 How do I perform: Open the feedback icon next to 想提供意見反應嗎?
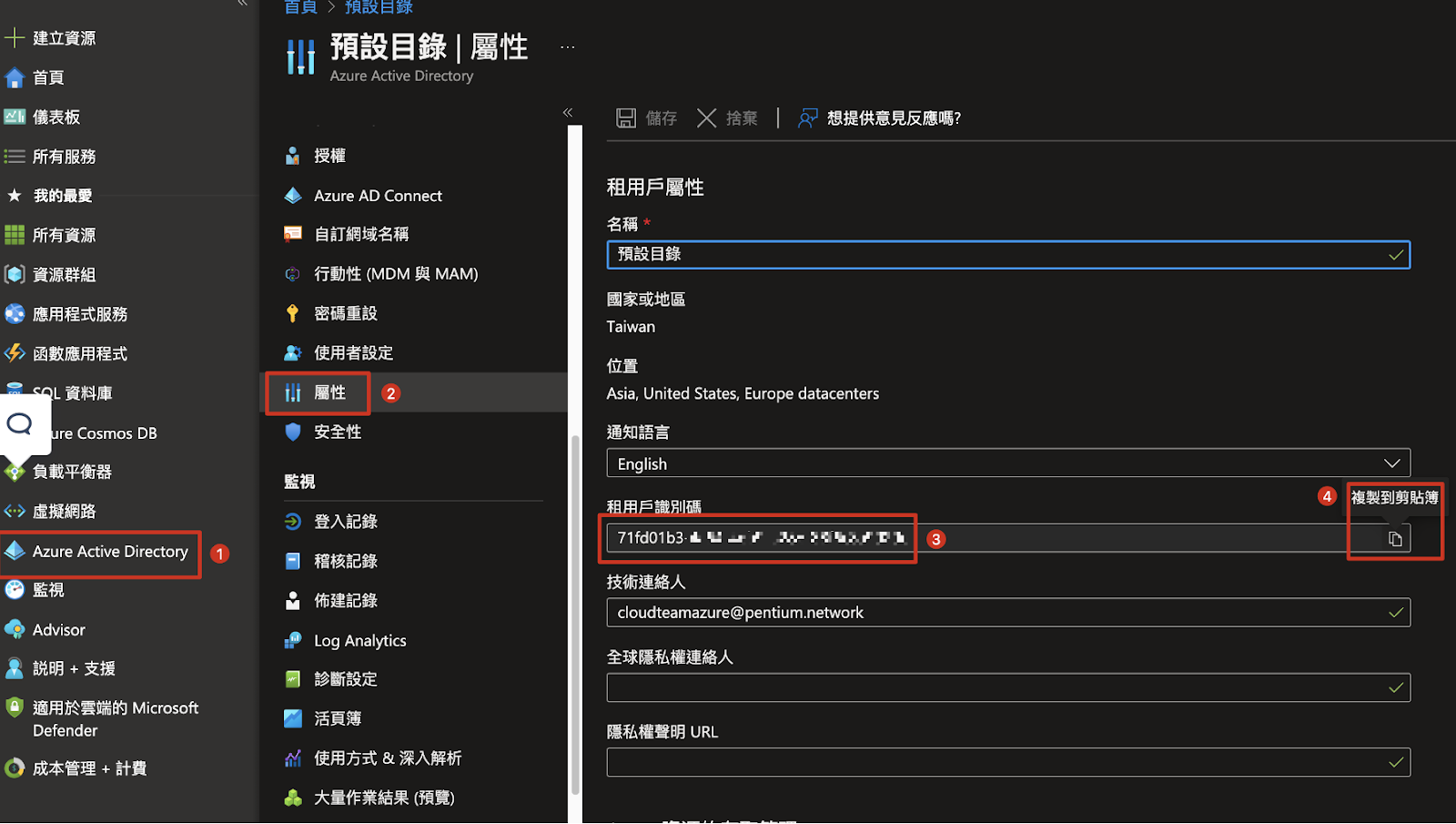807,118
